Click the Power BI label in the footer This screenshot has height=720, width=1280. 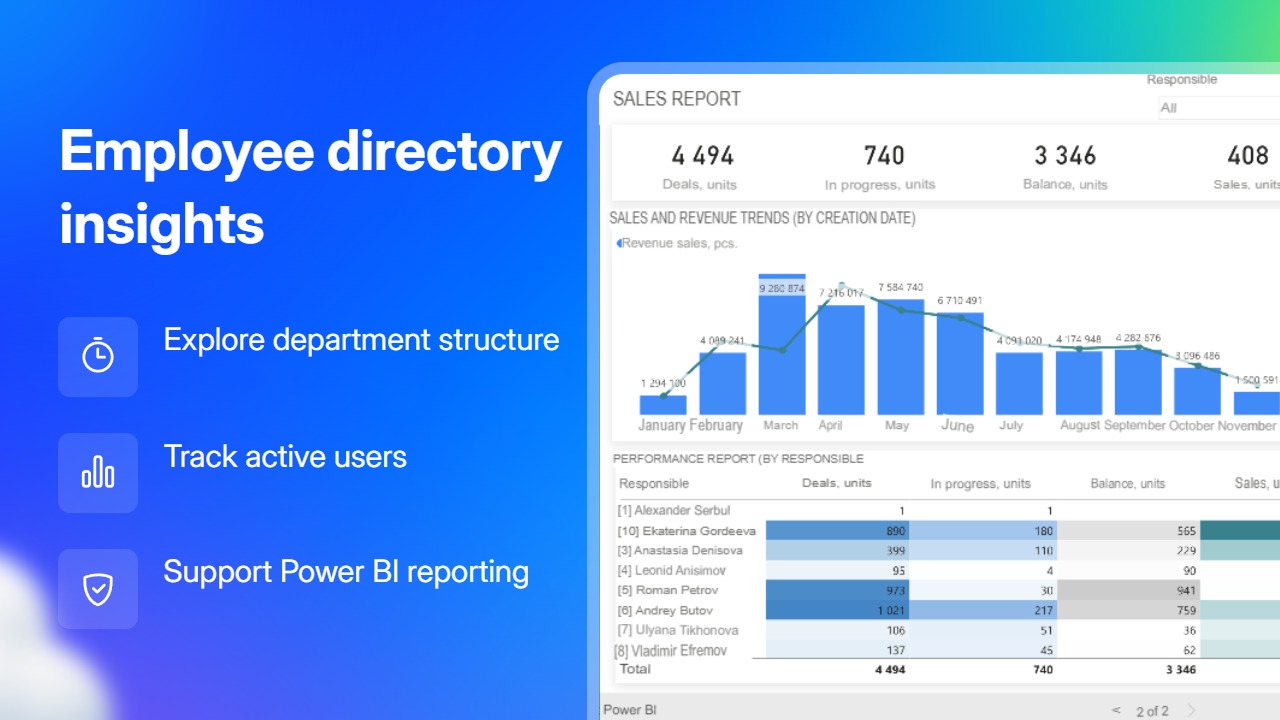[x=630, y=710]
